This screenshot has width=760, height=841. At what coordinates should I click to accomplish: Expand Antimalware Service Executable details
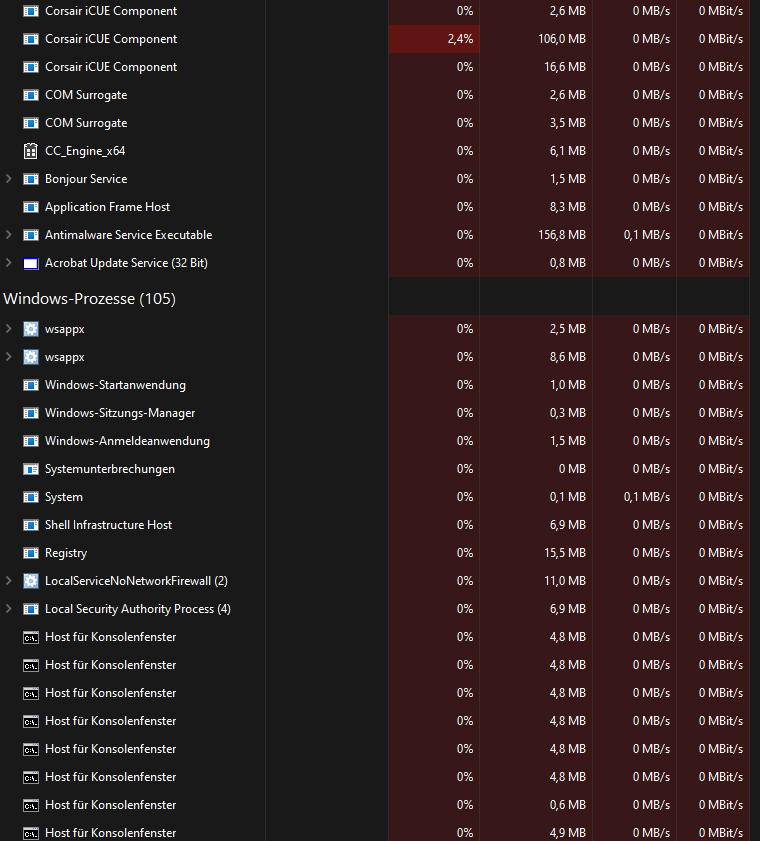point(9,234)
